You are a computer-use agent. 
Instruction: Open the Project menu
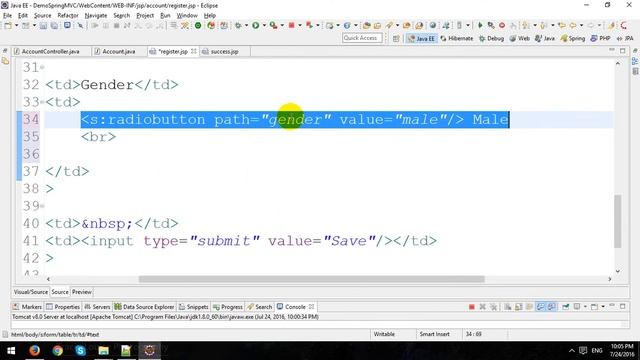(x=145, y=16)
